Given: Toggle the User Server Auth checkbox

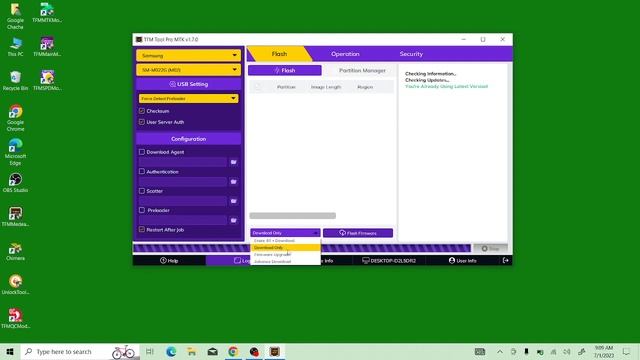Looking at the screenshot, I should point(142,122).
